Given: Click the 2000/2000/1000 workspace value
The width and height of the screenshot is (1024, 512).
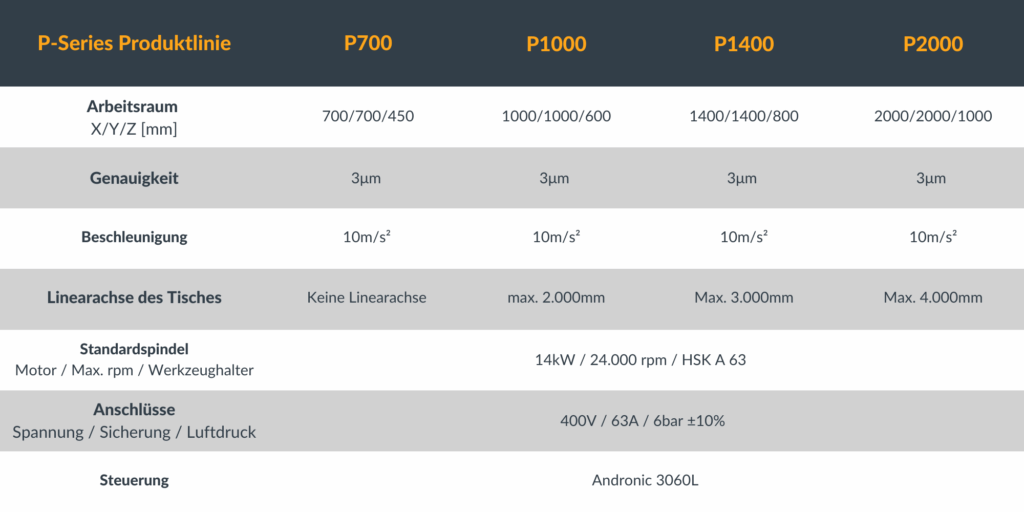Looking at the screenshot, I should [x=932, y=117].
